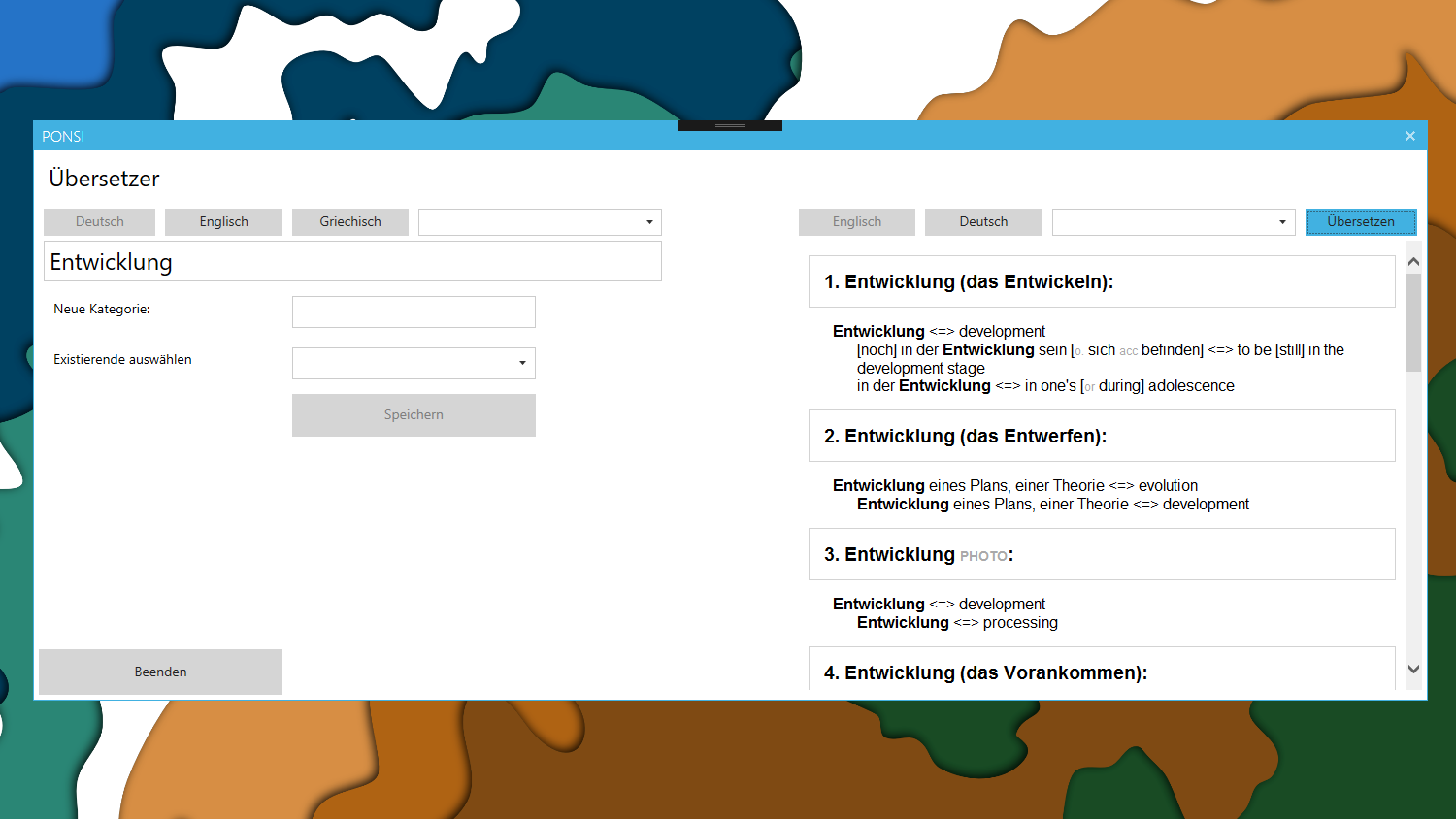The width and height of the screenshot is (1456, 819).
Task: Focus the Neue Kategorie text box
Action: [414, 312]
